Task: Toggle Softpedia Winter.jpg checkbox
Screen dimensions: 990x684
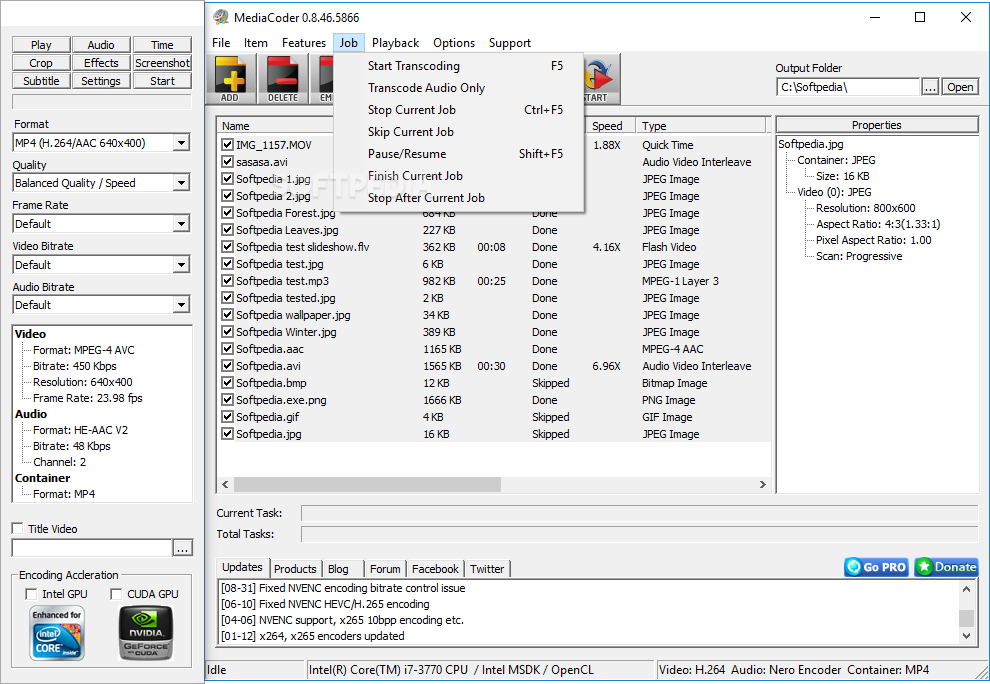Action: 227,332
